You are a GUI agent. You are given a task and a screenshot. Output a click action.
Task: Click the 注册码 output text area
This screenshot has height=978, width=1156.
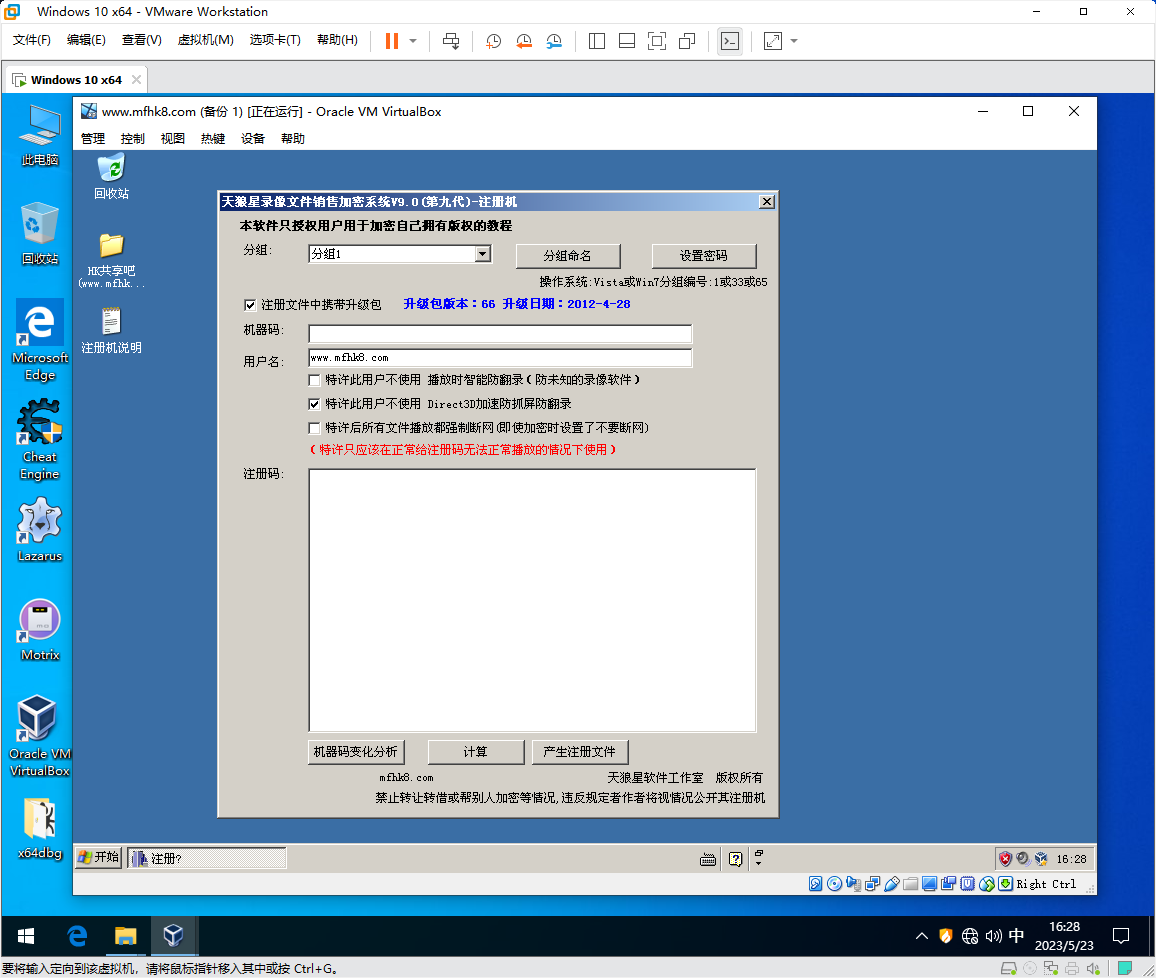click(532, 601)
